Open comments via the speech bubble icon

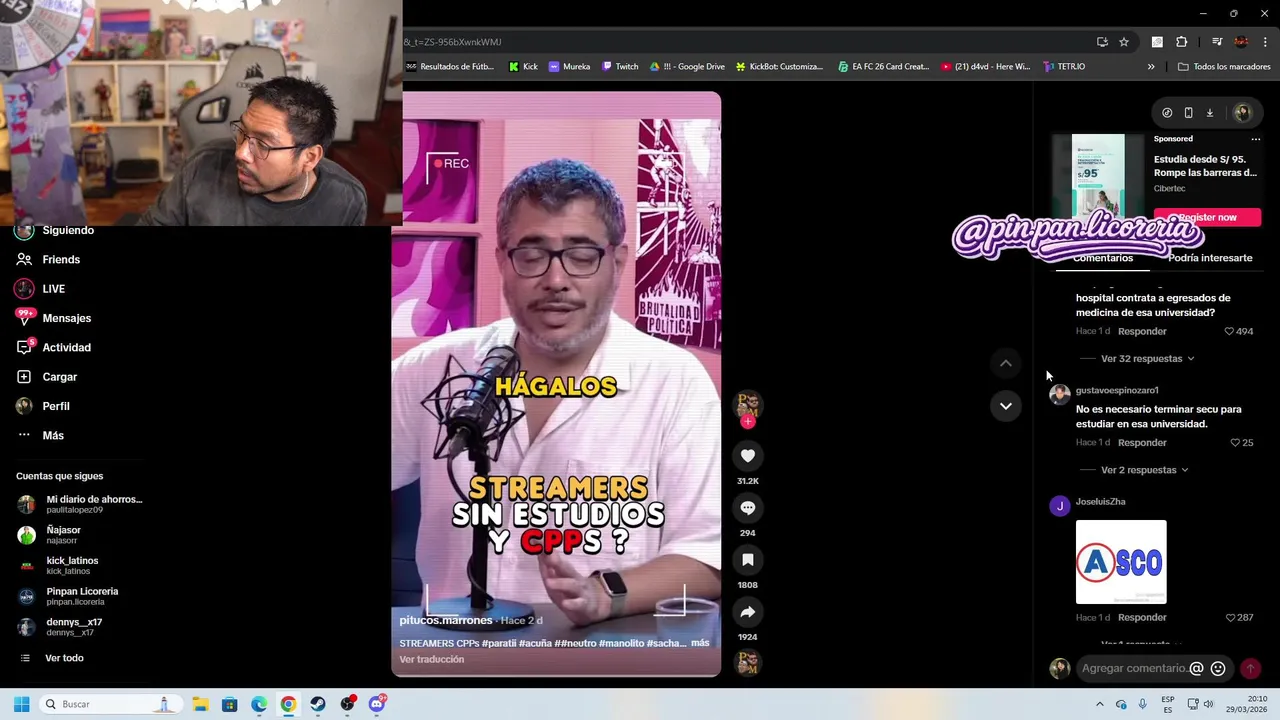747,508
